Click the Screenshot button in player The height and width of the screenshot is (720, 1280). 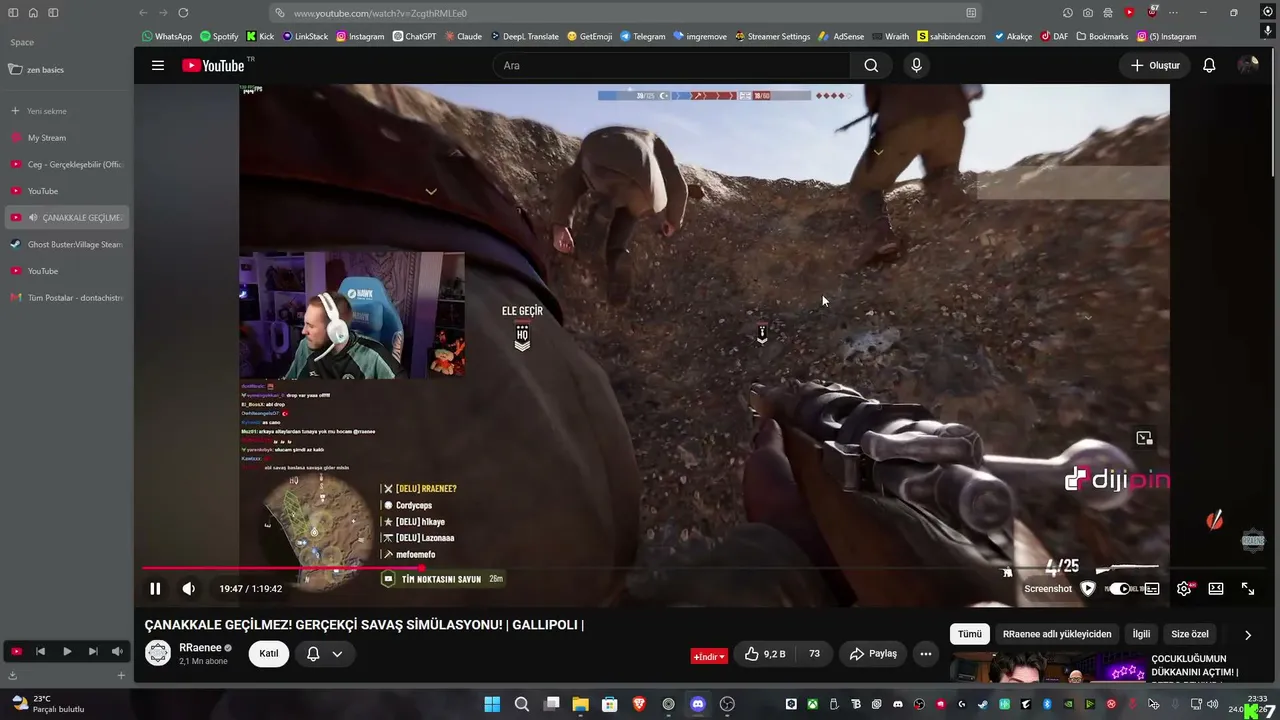click(x=1048, y=589)
